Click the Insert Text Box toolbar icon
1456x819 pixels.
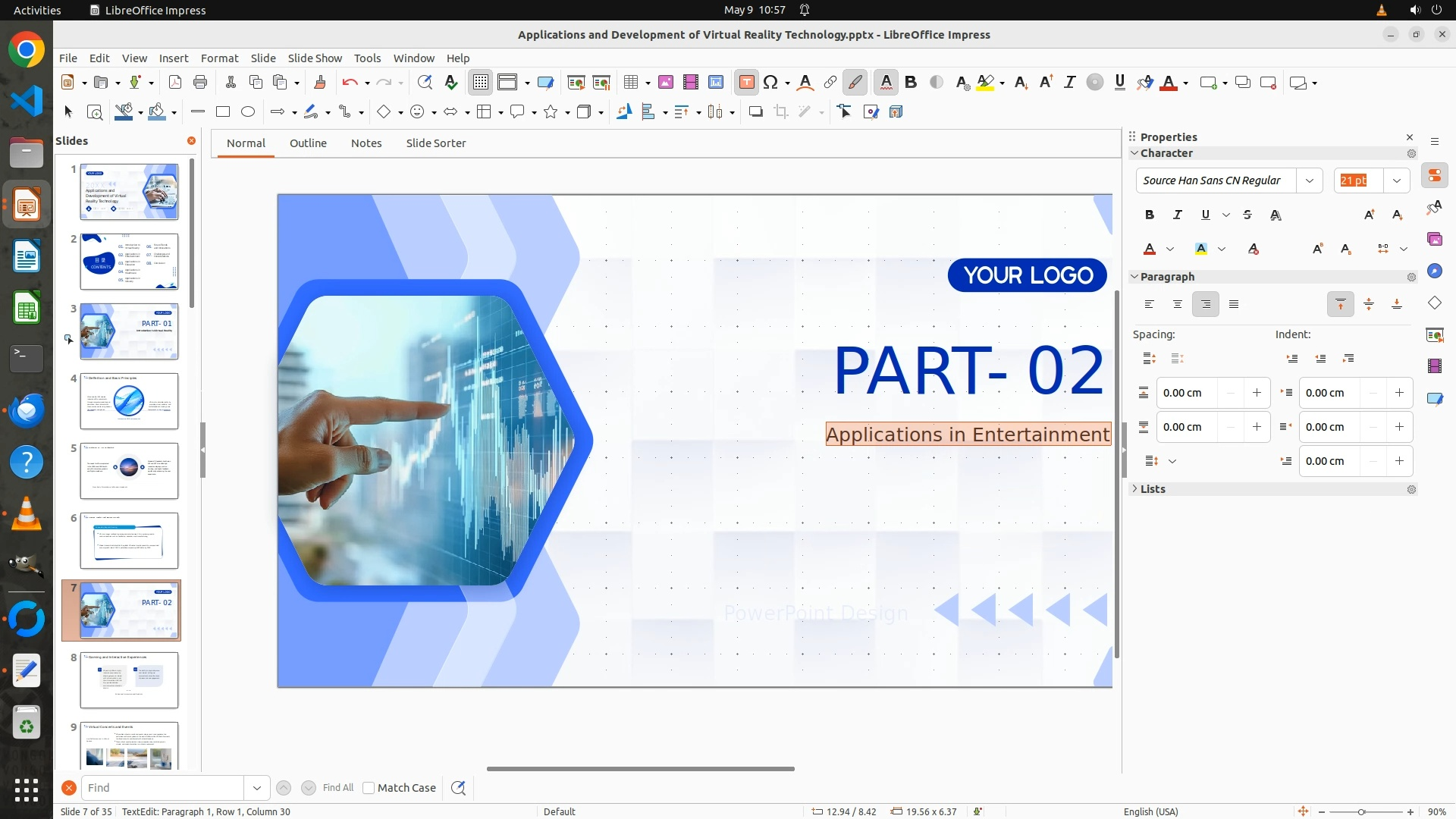(746, 83)
